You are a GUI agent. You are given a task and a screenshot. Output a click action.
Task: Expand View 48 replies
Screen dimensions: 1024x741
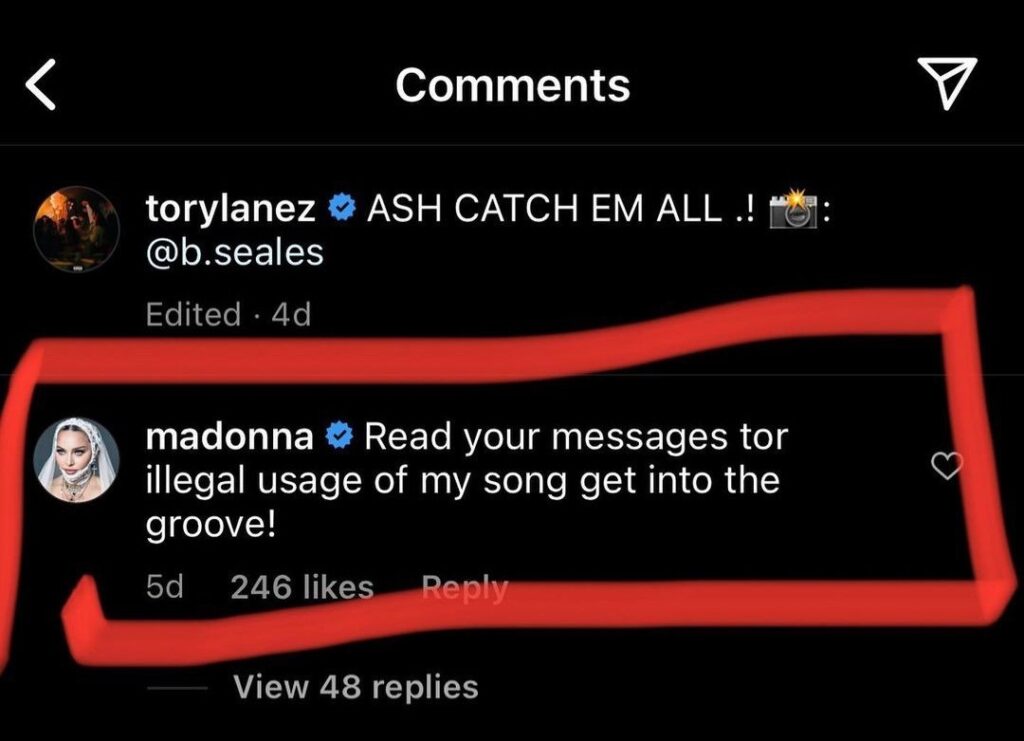pos(356,687)
